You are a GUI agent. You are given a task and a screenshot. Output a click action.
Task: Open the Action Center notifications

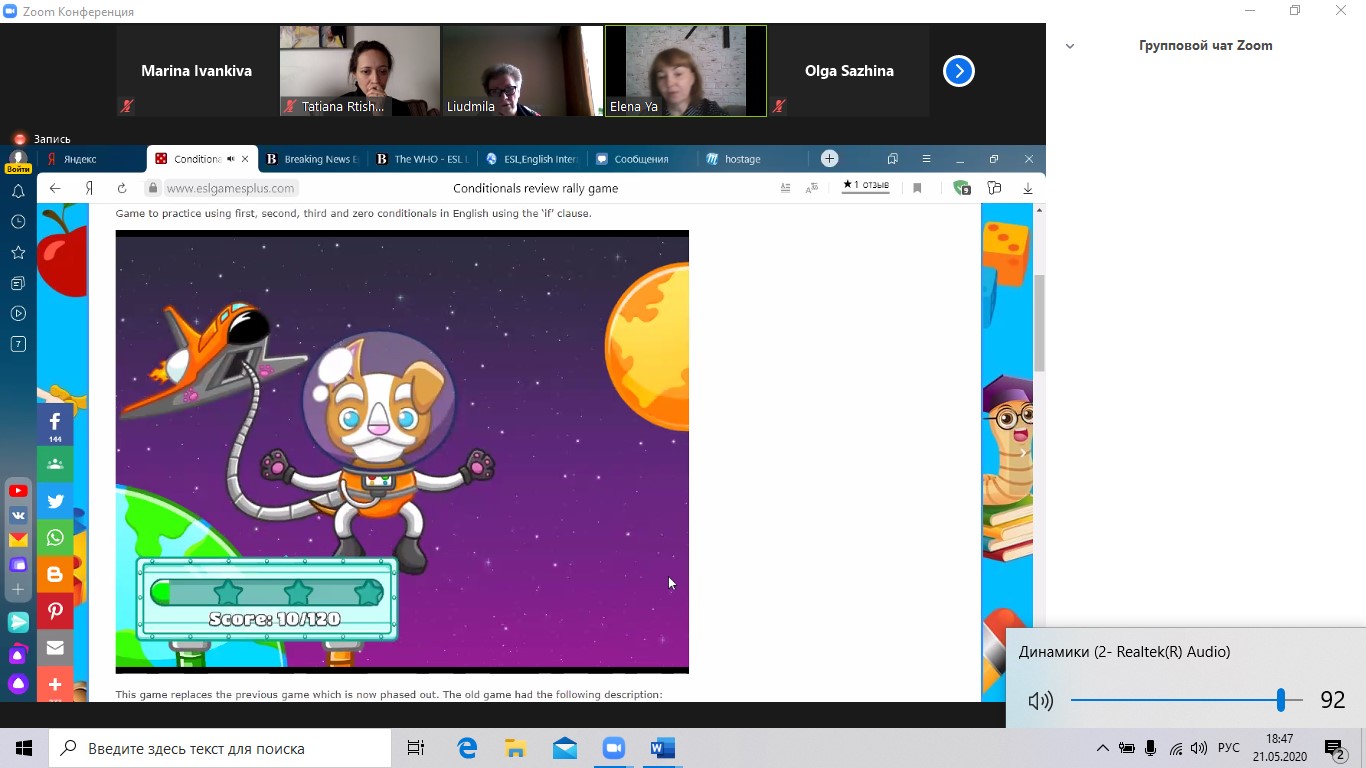[x=1336, y=748]
